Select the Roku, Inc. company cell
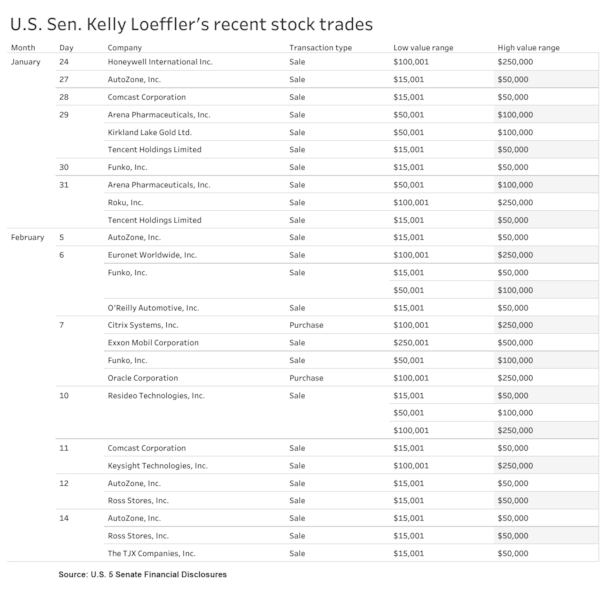The height and width of the screenshot is (594, 600). coord(126,202)
